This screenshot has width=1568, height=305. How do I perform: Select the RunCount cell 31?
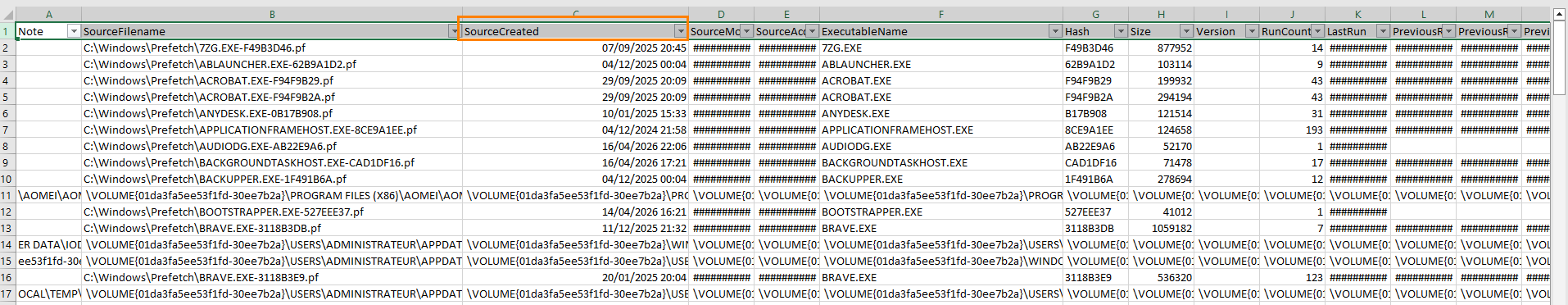(1293, 113)
